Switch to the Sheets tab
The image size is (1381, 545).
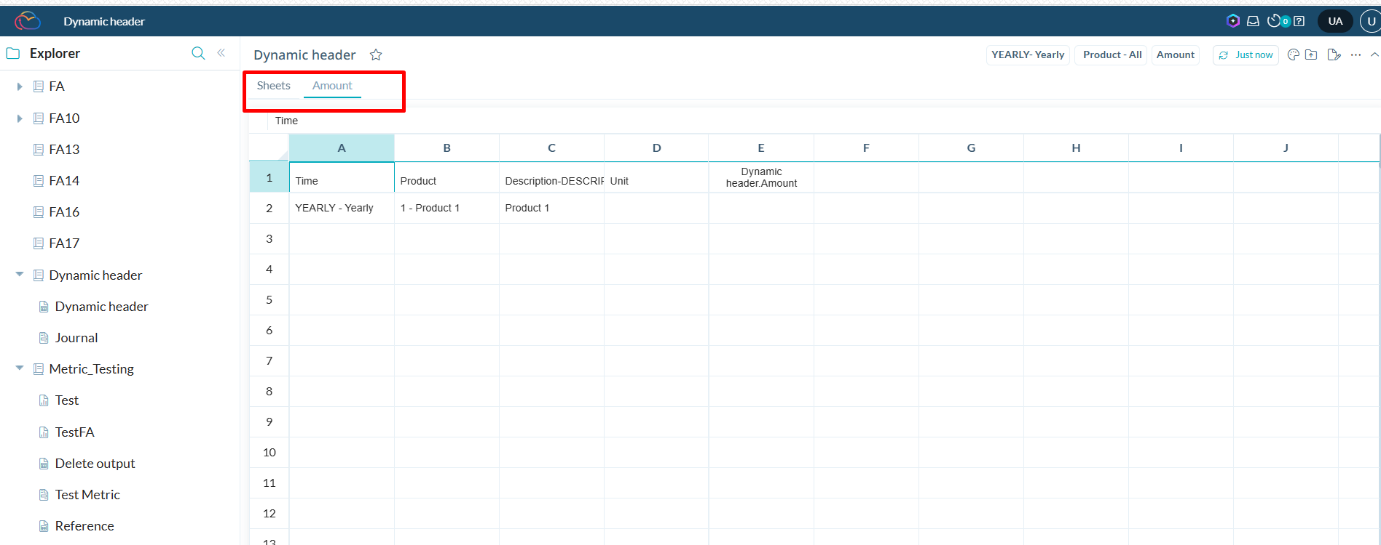pos(273,86)
